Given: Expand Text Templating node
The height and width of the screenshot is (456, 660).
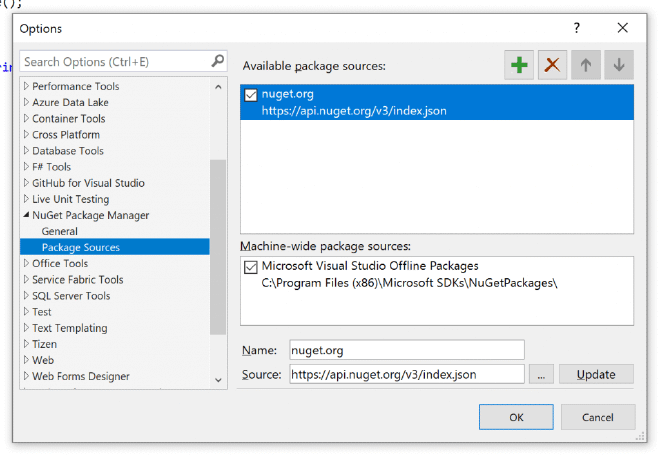Looking at the screenshot, I should pos(26,328).
